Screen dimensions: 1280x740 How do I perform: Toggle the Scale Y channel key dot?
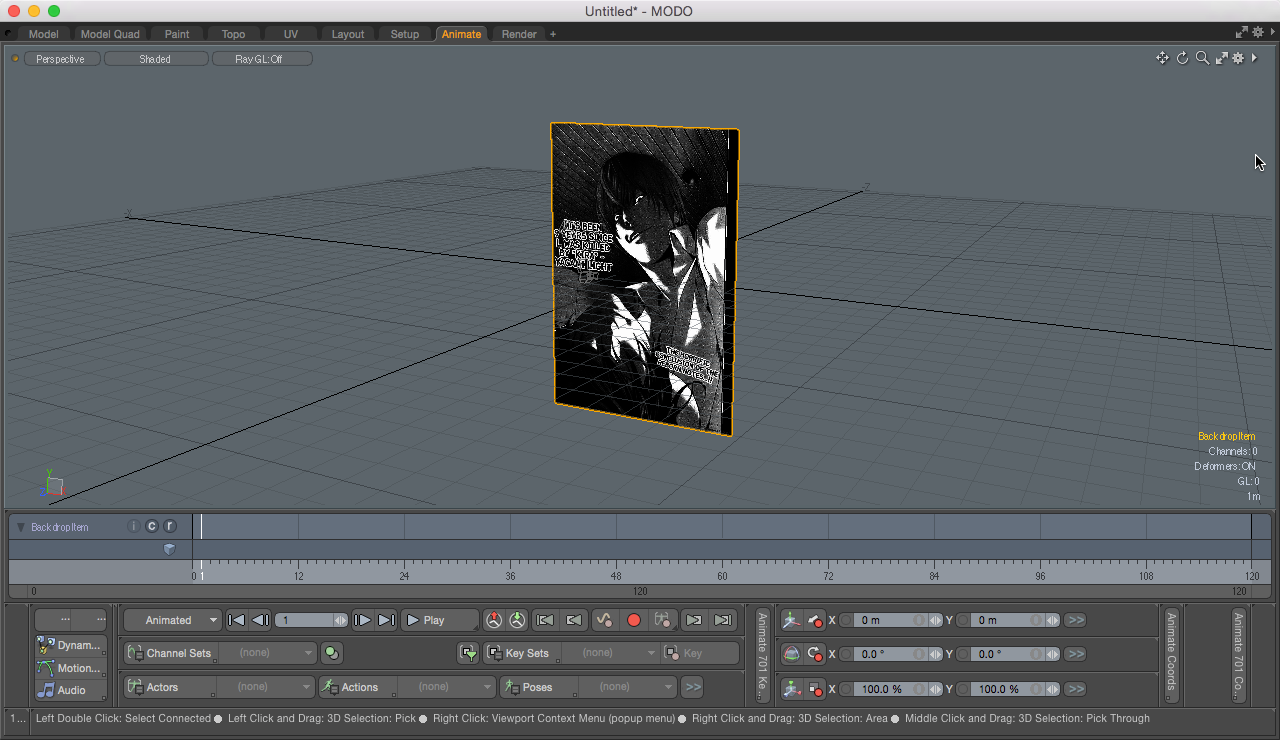[963, 689]
